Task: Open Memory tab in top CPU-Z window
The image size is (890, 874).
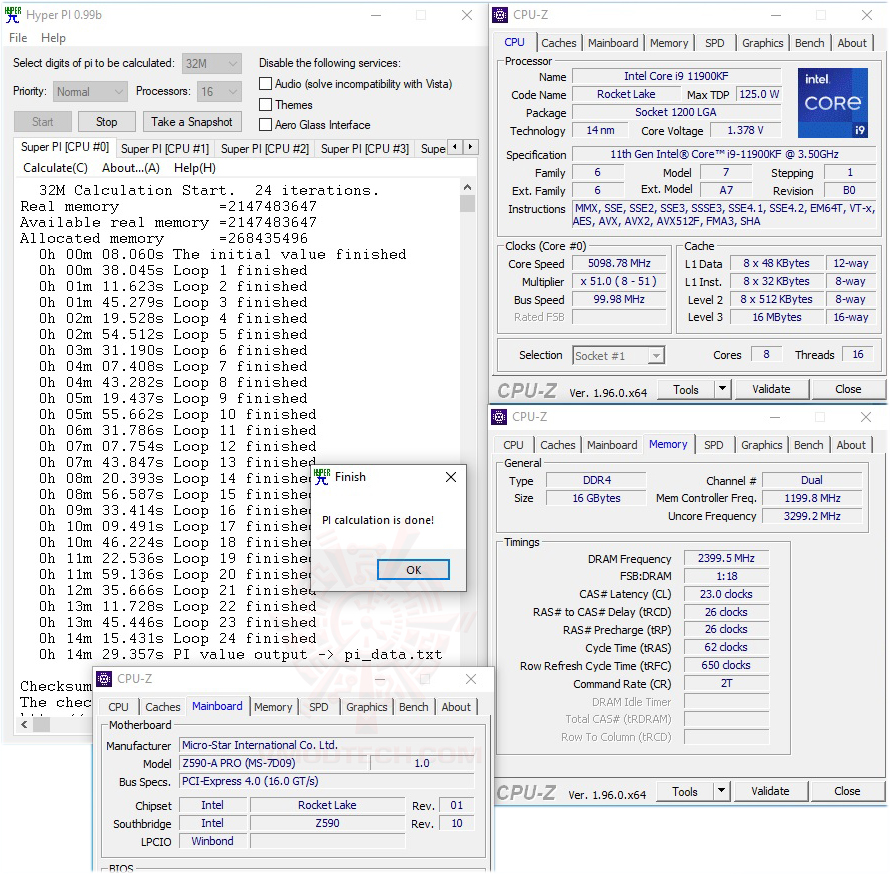Action: (669, 43)
